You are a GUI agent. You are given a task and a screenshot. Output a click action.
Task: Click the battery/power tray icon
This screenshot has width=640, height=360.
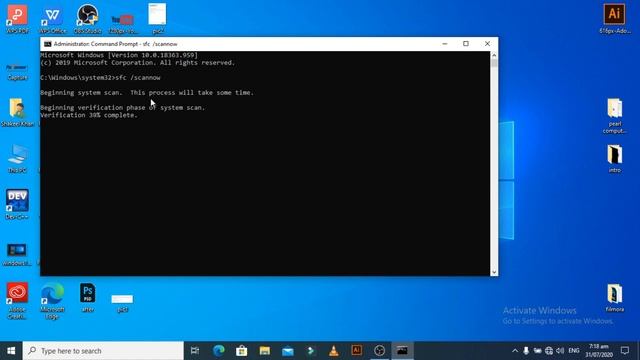(538, 351)
